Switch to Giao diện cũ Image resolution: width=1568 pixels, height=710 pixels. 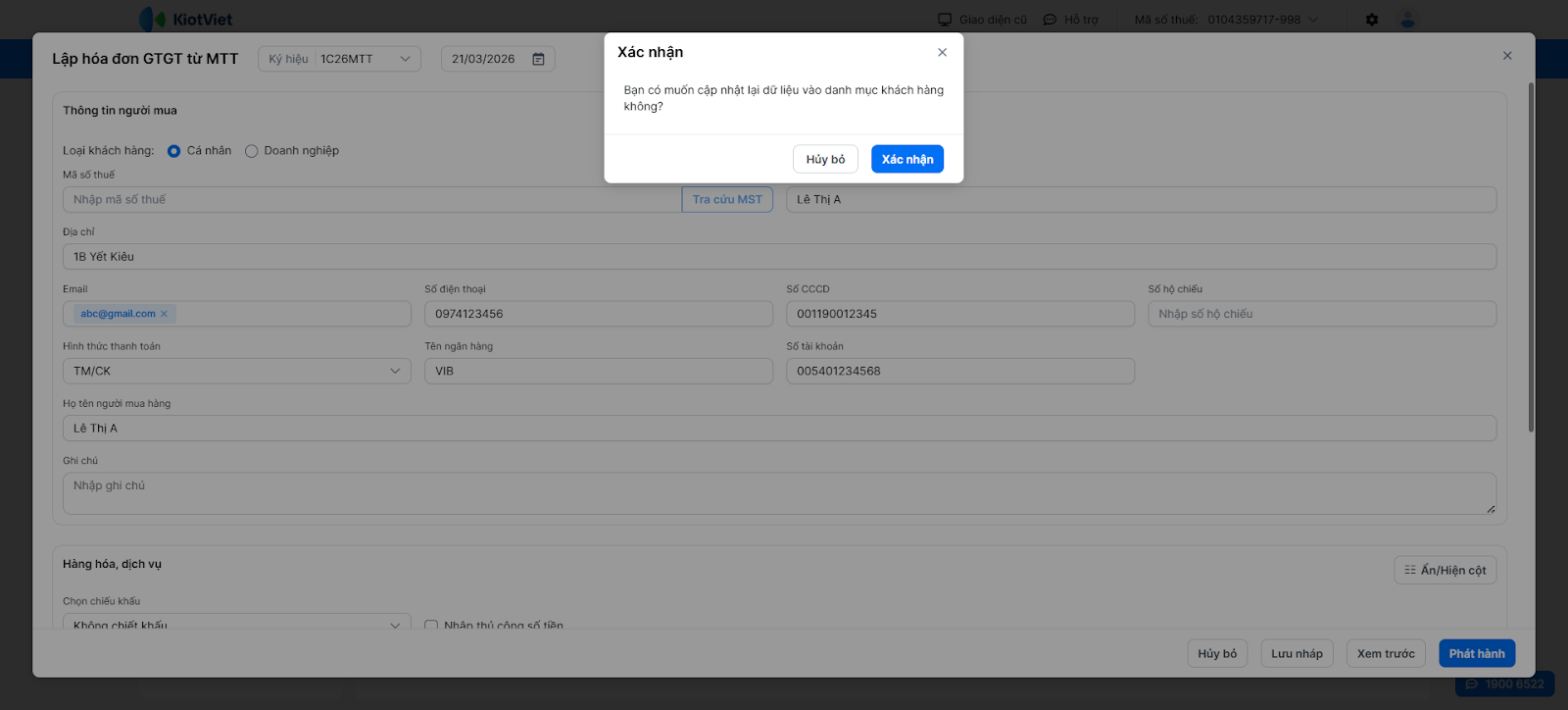point(982,20)
